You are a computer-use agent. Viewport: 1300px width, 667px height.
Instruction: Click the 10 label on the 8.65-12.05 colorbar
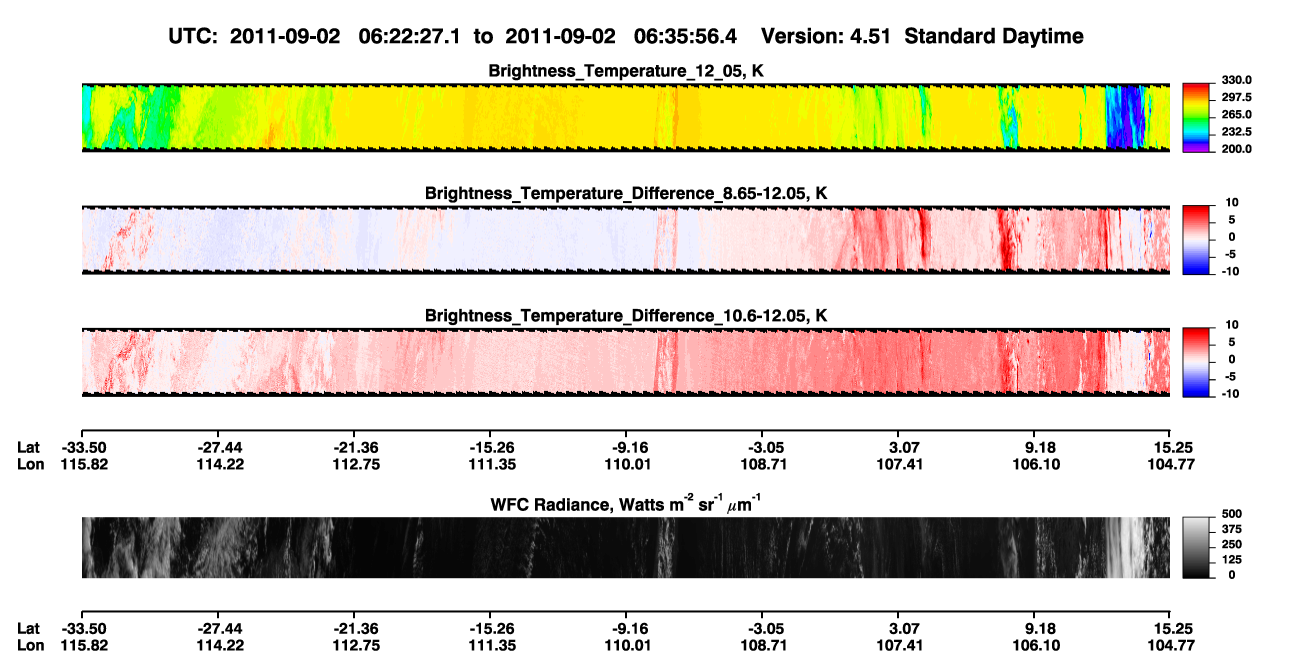click(x=1231, y=202)
